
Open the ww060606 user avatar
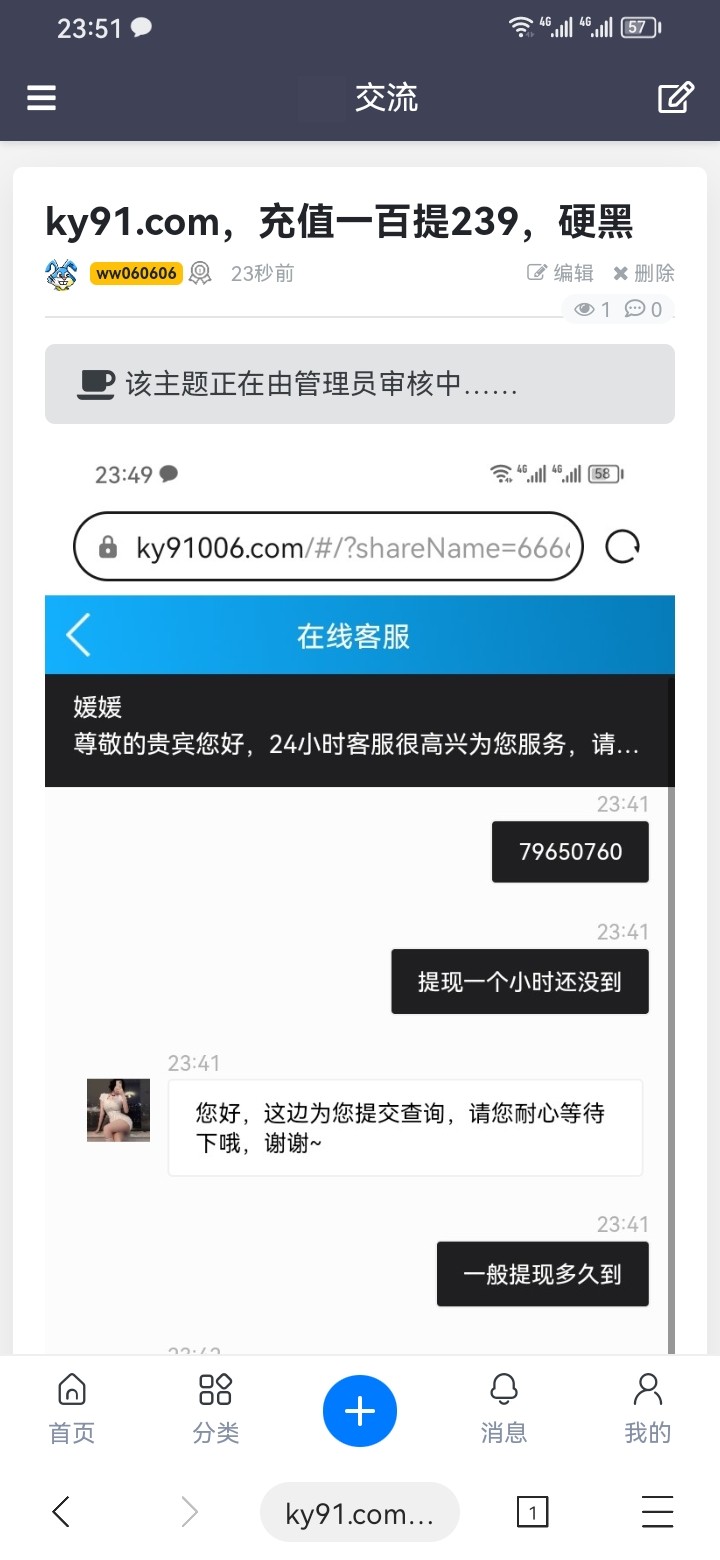pos(62,274)
